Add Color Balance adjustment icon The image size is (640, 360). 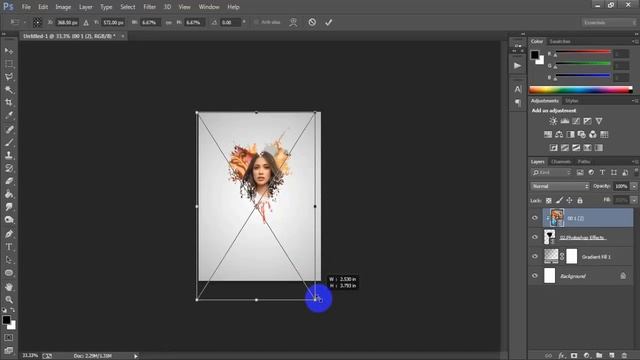(559, 134)
